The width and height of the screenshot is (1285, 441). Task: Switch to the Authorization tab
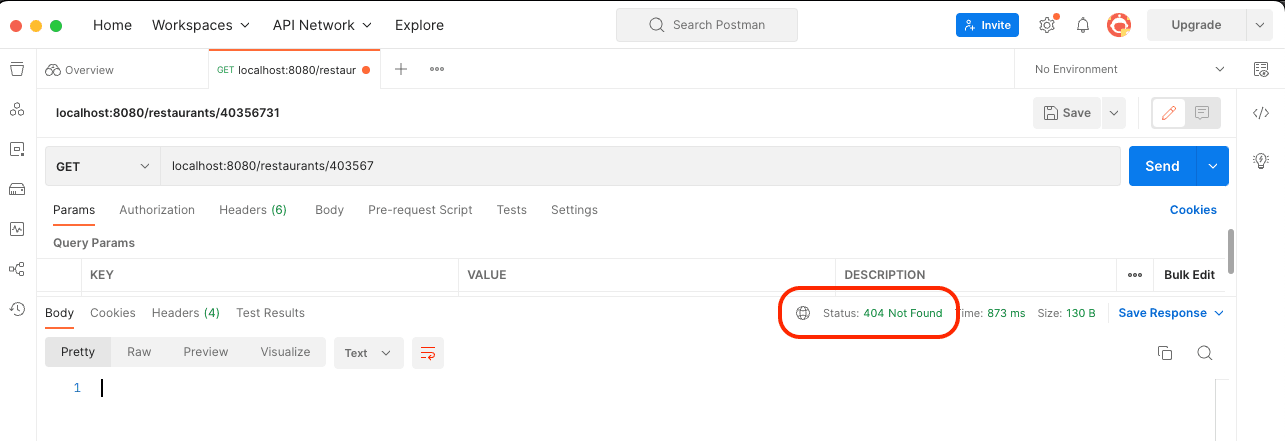click(157, 210)
